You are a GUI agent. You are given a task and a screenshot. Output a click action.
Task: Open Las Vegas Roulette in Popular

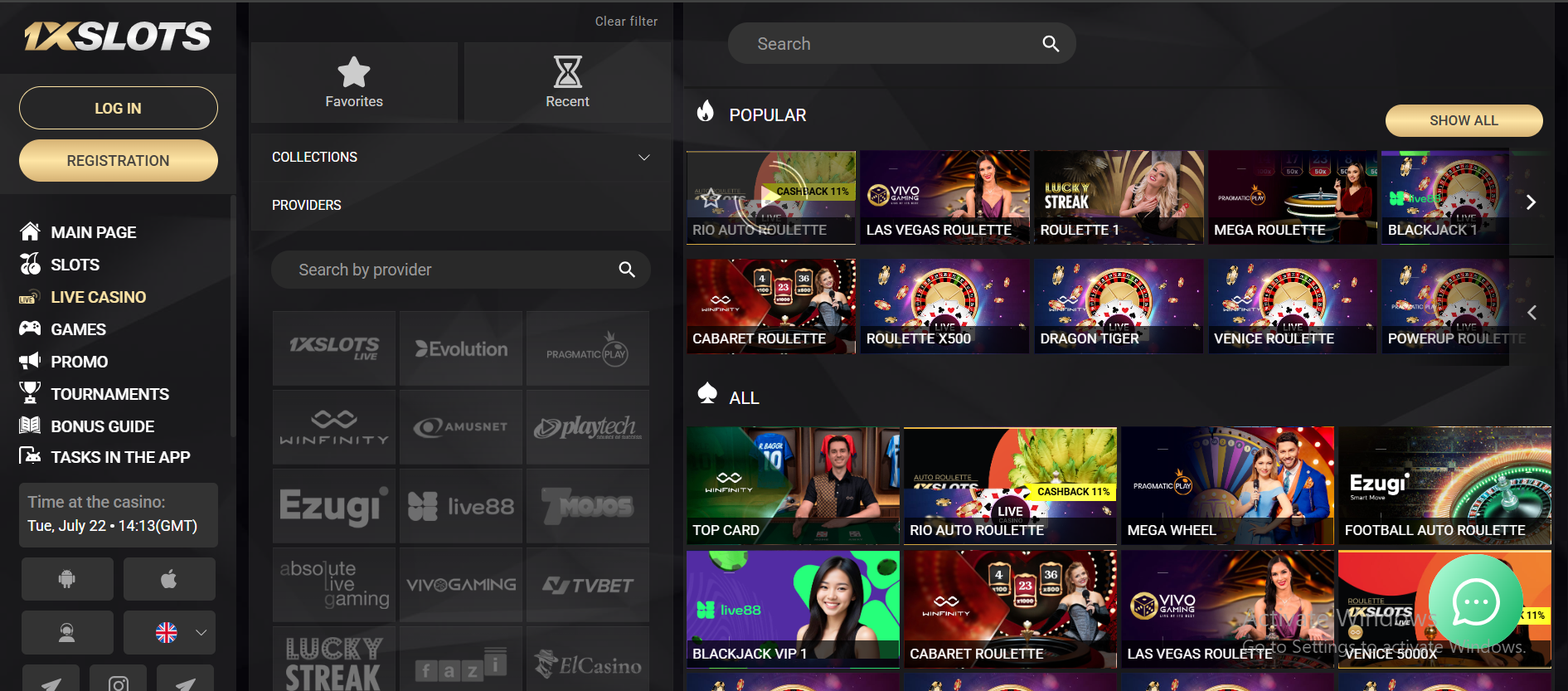(x=944, y=197)
